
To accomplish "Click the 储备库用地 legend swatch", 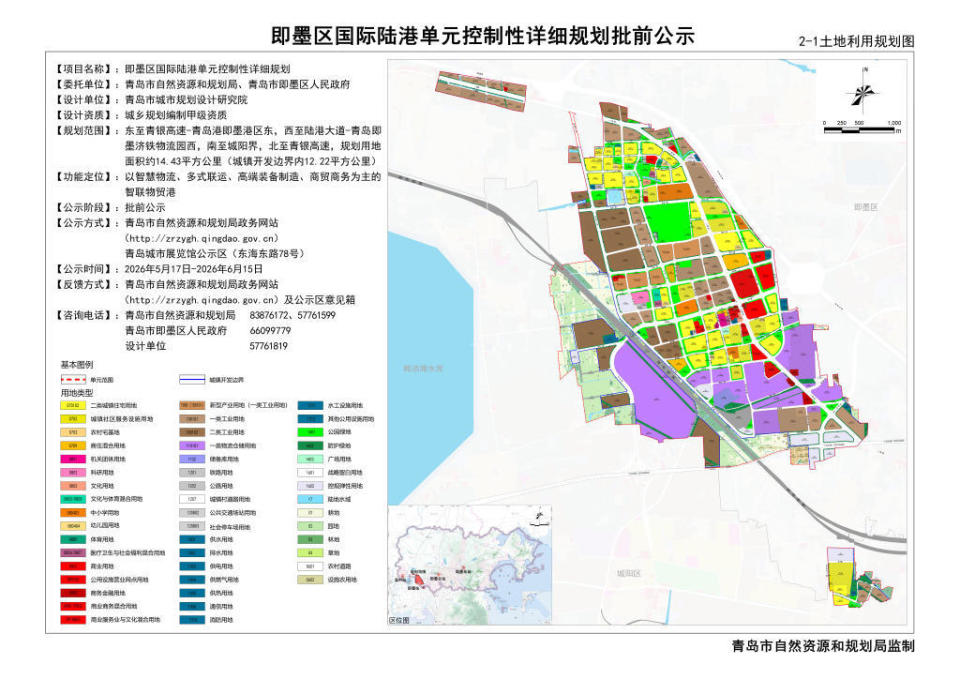I will point(192,459).
